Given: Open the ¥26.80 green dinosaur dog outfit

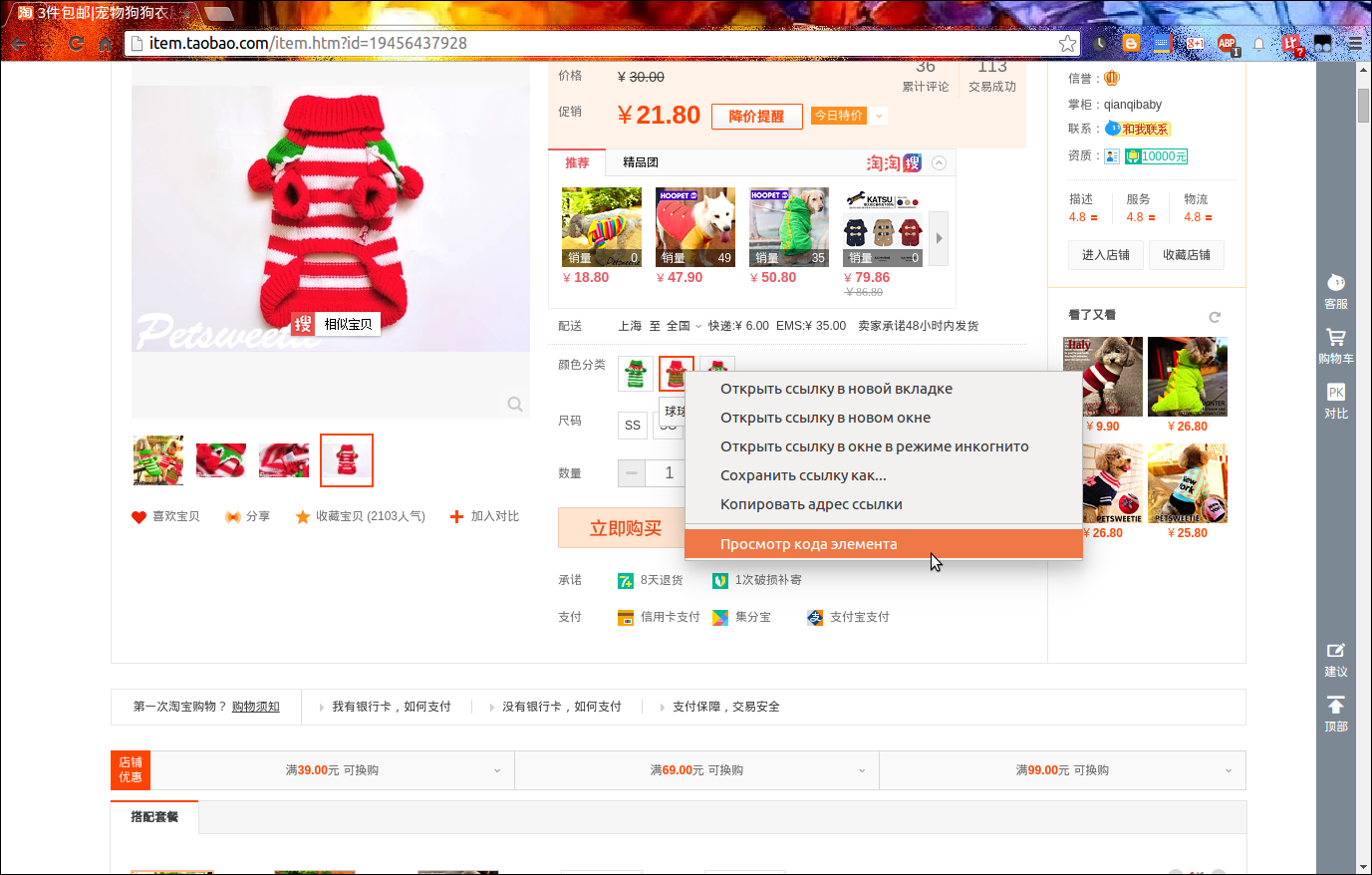Looking at the screenshot, I should pyautogui.click(x=1188, y=377).
